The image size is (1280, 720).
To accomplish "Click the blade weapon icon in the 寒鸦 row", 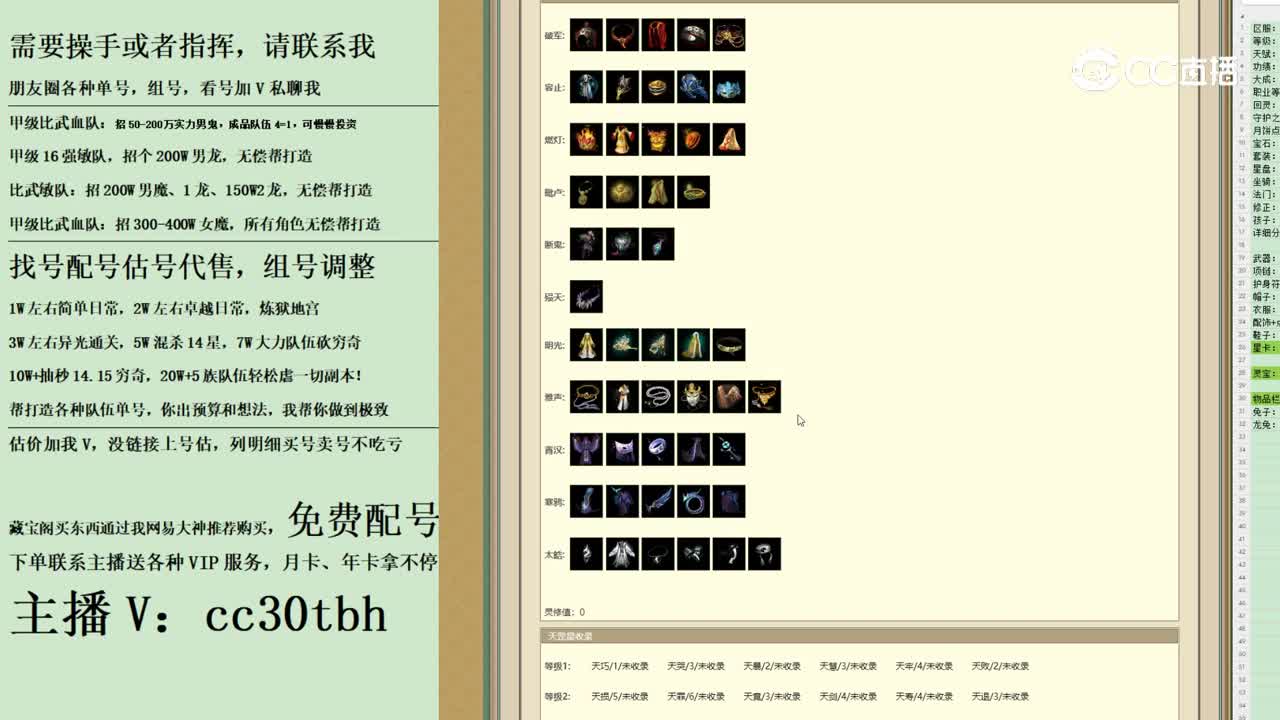I will tap(658, 501).
